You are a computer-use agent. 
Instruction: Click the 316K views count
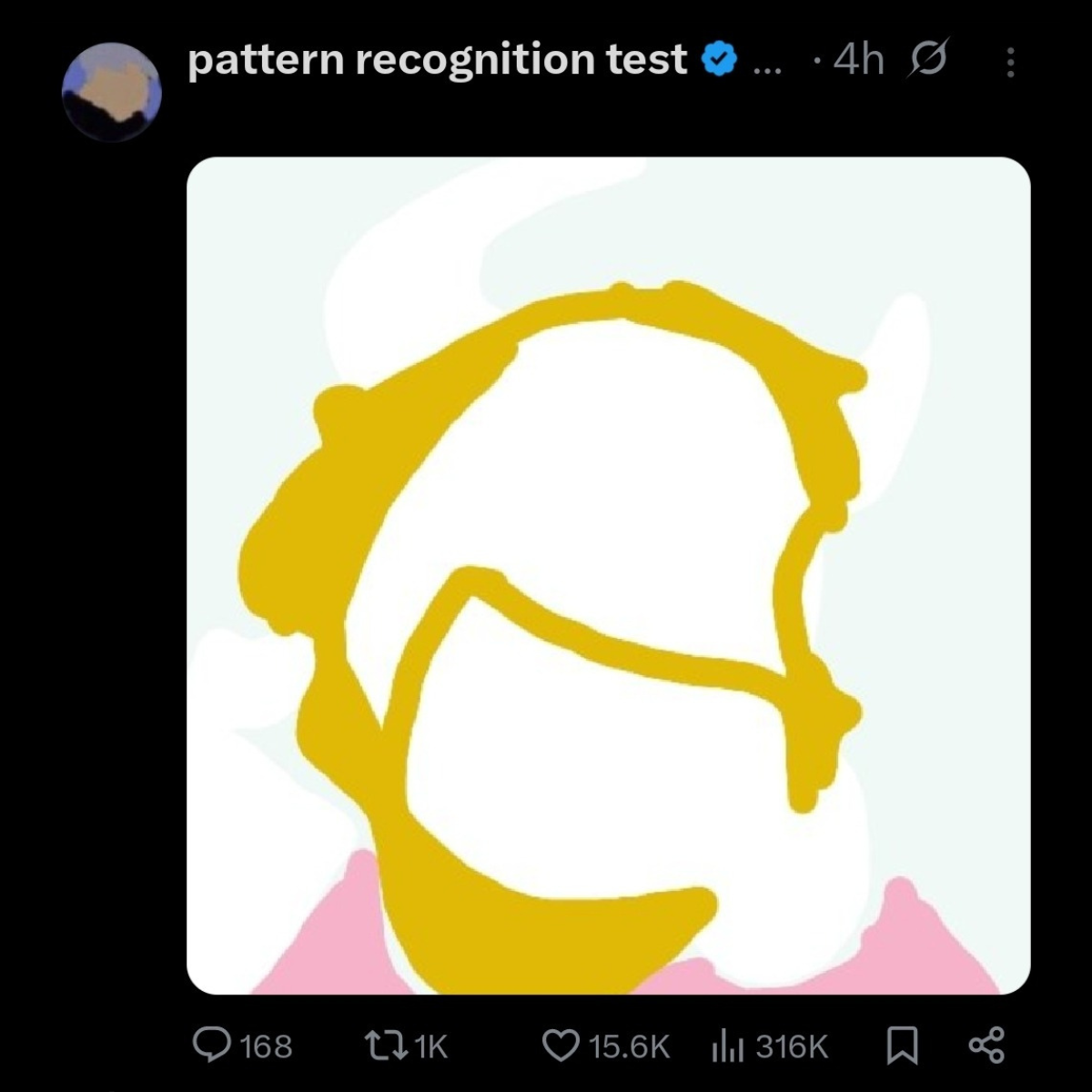point(792,1046)
